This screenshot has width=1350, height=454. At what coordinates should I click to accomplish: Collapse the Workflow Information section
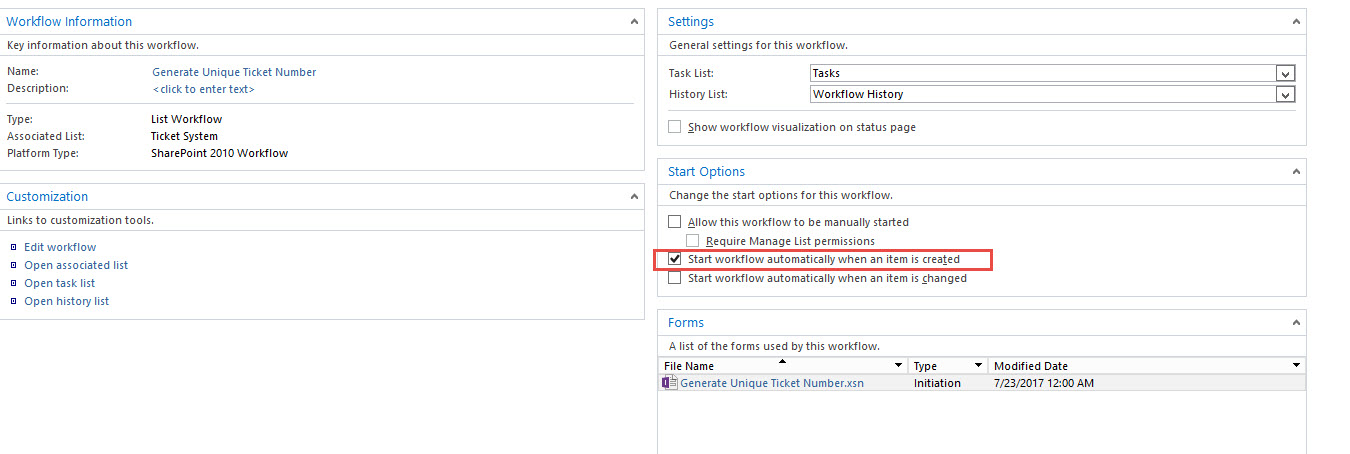(635, 21)
